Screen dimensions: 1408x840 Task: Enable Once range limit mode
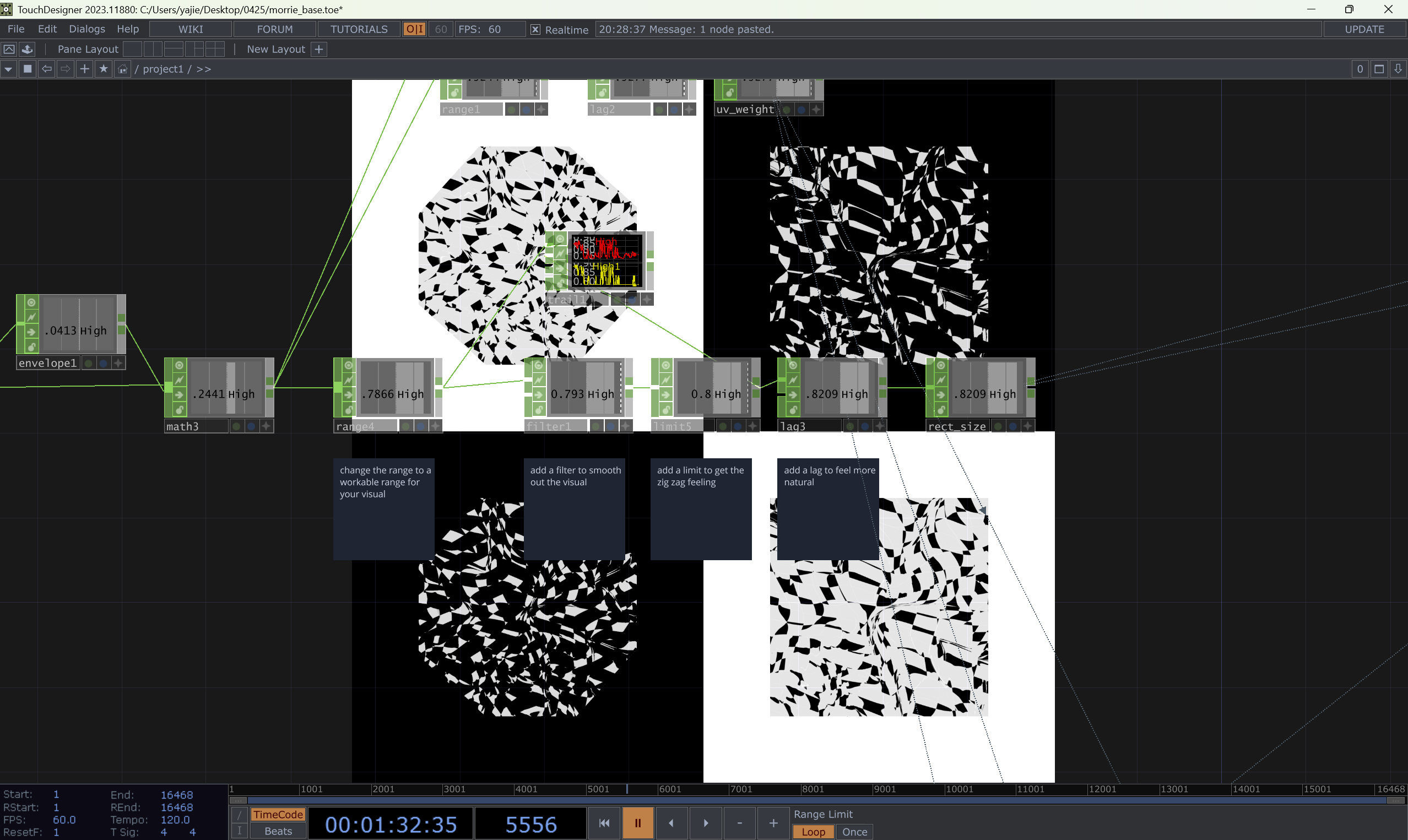854,832
